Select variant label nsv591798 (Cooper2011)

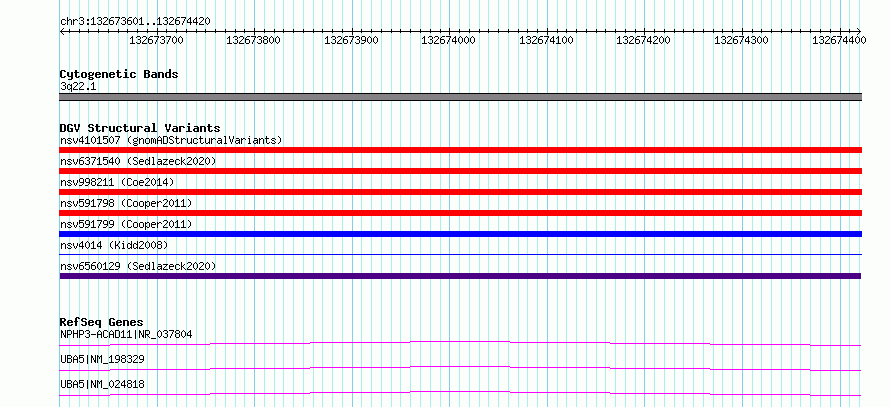click(126, 203)
